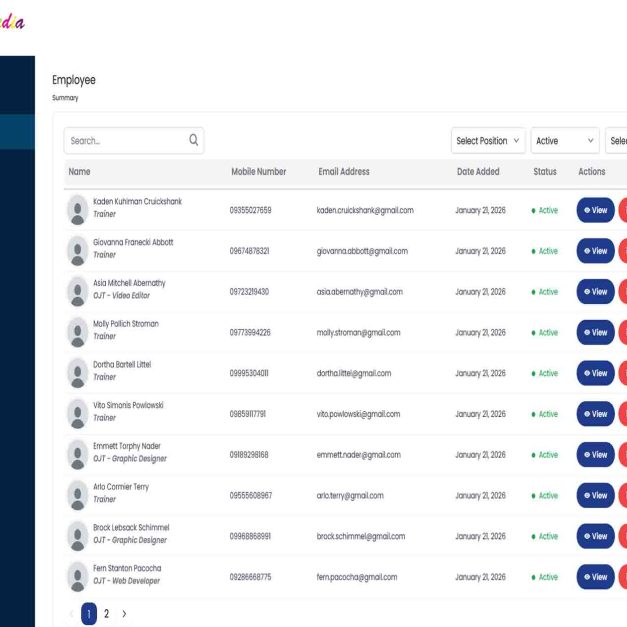The image size is (627, 627).
Task: Click email emmett.nader@gmail.com
Action: point(359,455)
